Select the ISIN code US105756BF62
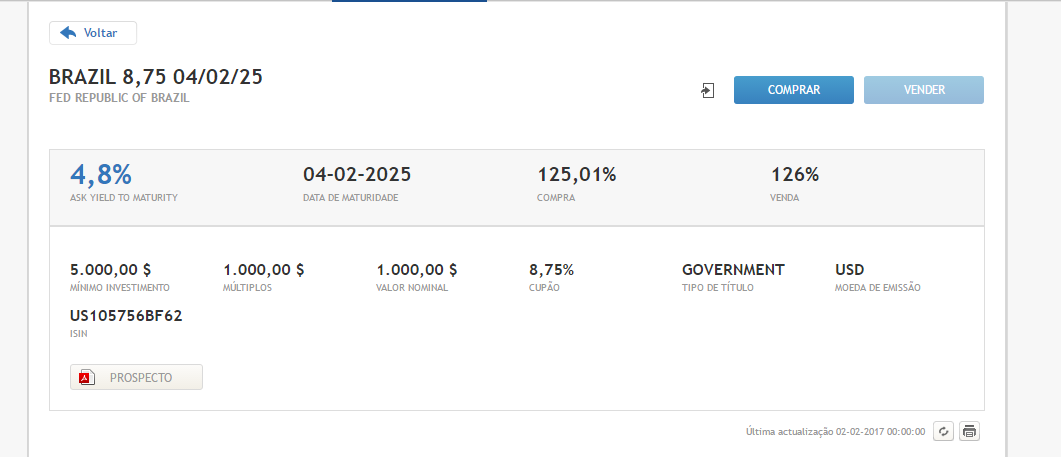This screenshot has height=457, width=1061. (x=126, y=315)
